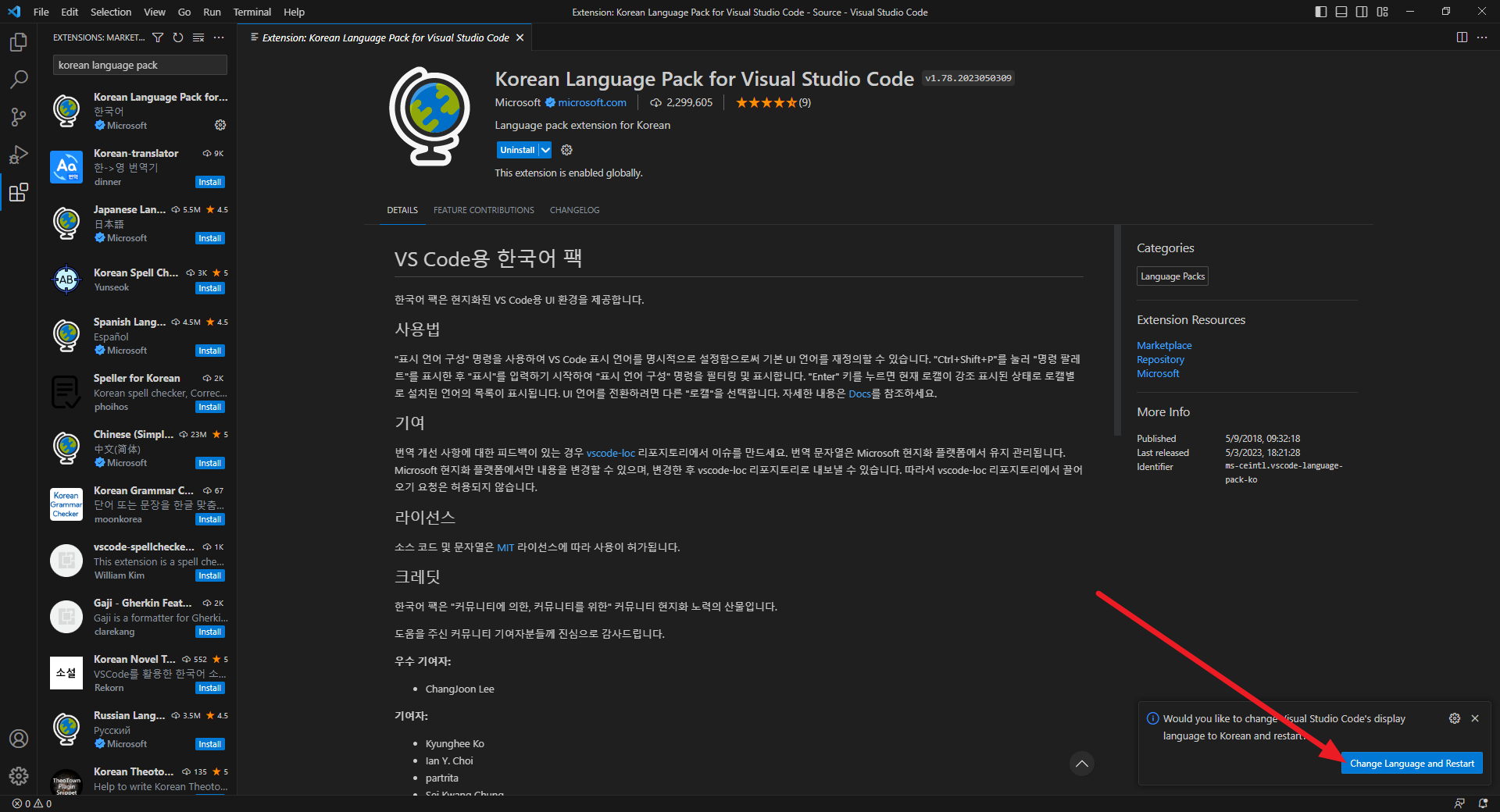Open the Accounts menu icon
The width and height of the screenshot is (1500, 812).
click(19, 739)
